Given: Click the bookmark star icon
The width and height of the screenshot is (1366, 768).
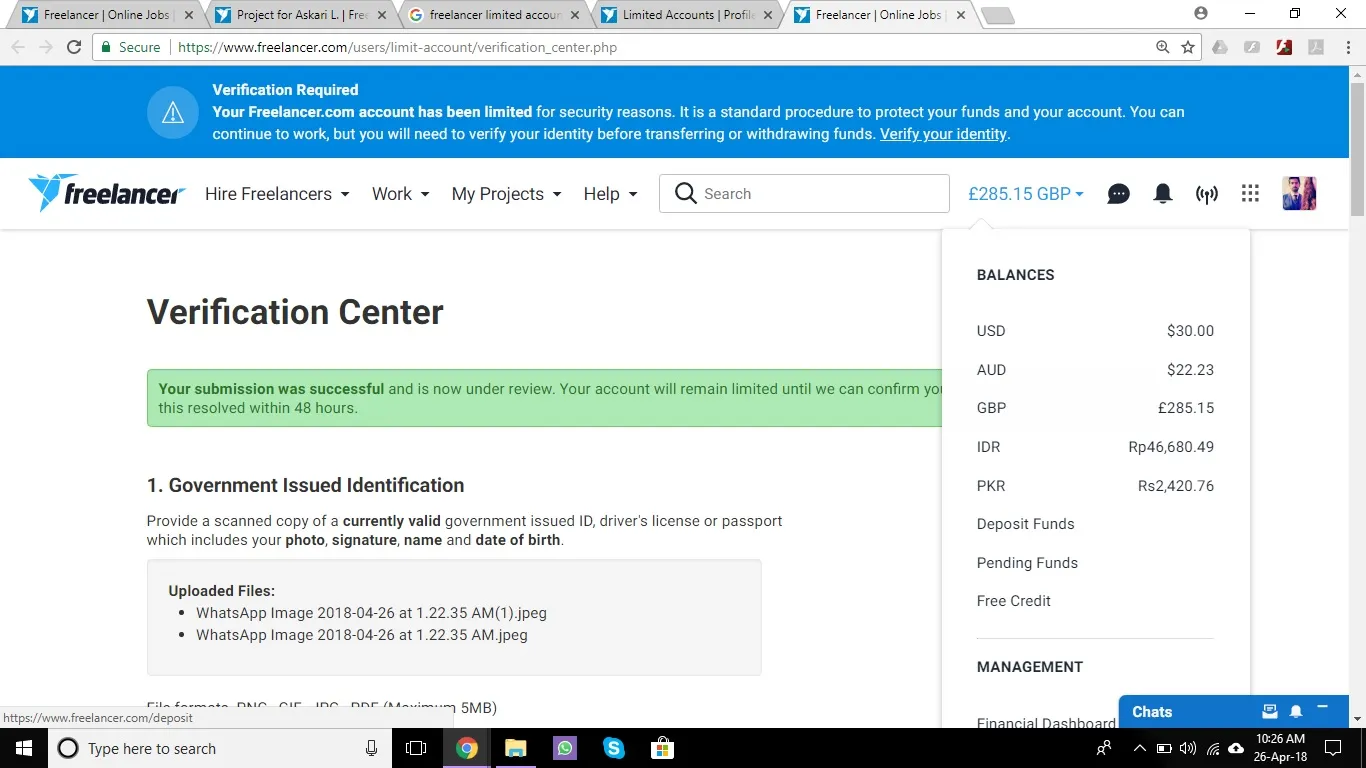Looking at the screenshot, I should coord(1188,47).
